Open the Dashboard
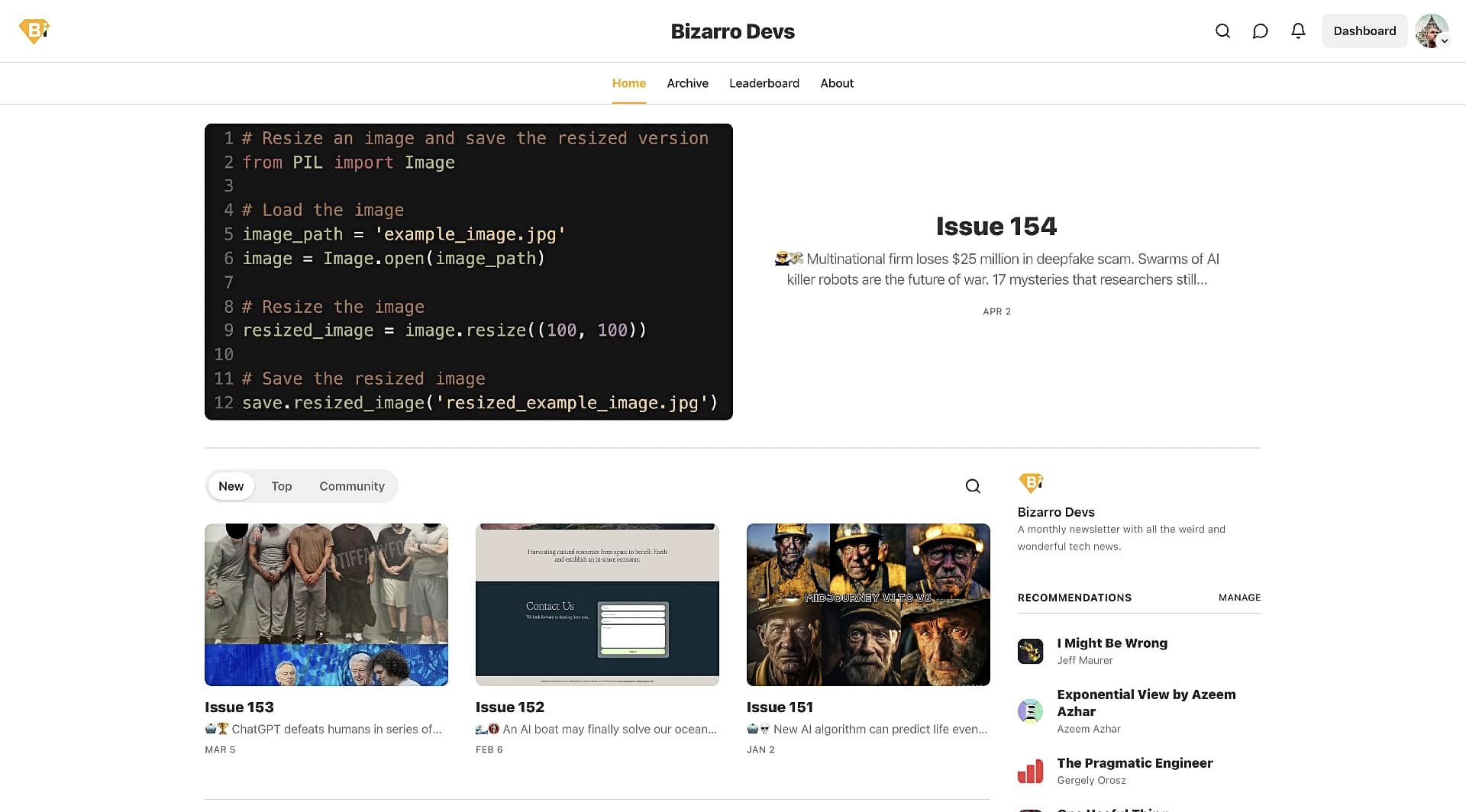The width and height of the screenshot is (1466, 812). click(x=1364, y=31)
